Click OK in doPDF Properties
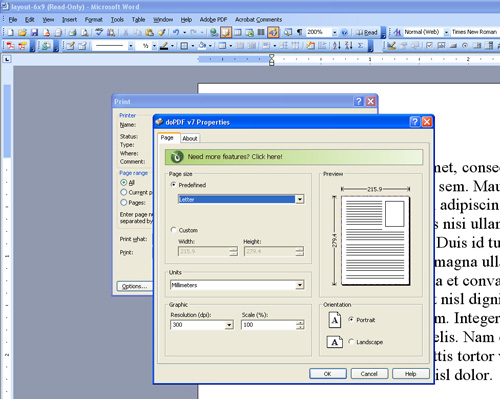This screenshot has width=500, height=399. (328, 374)
